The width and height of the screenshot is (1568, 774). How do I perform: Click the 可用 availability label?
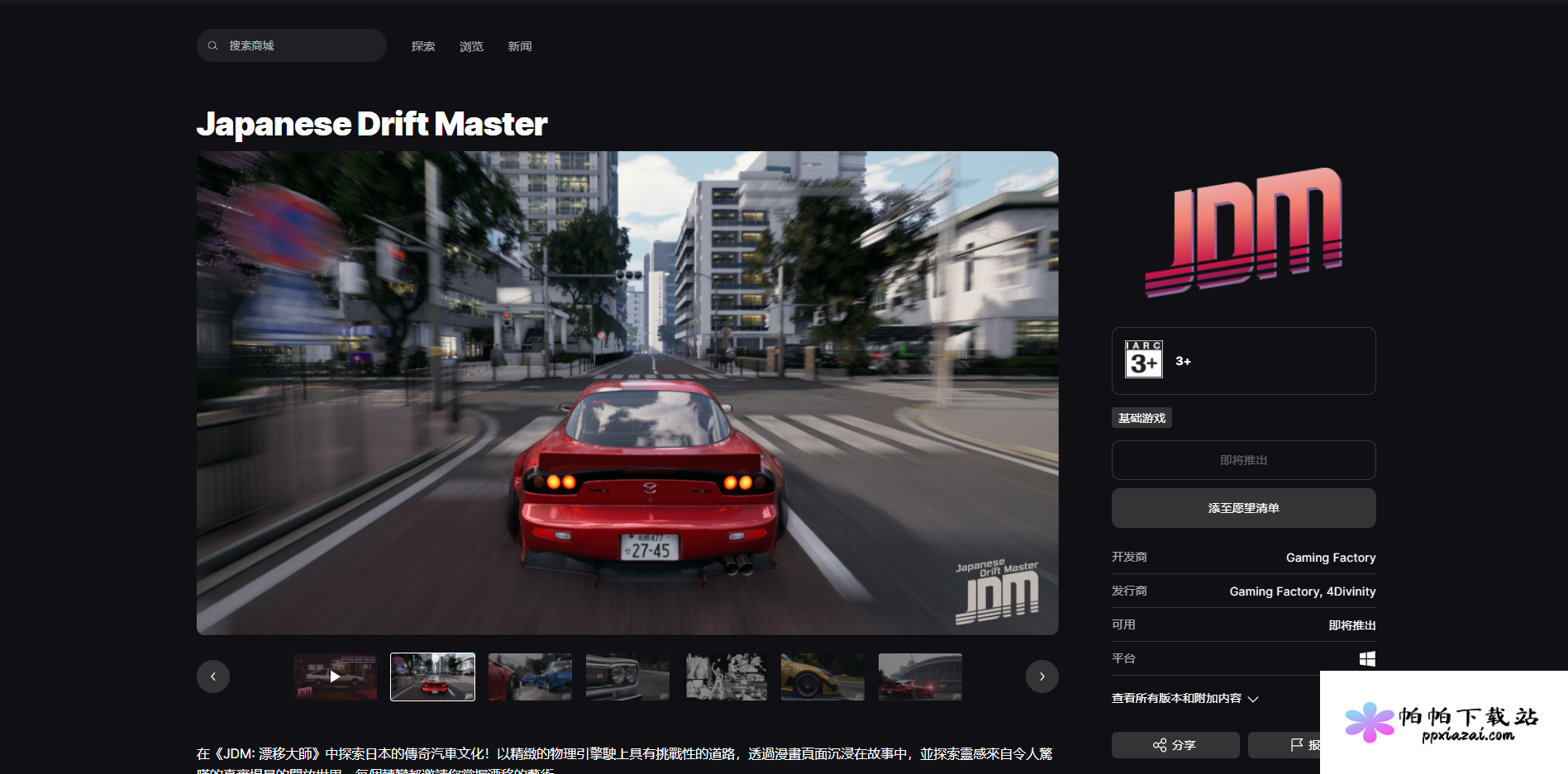click(x=1123, y=624)
